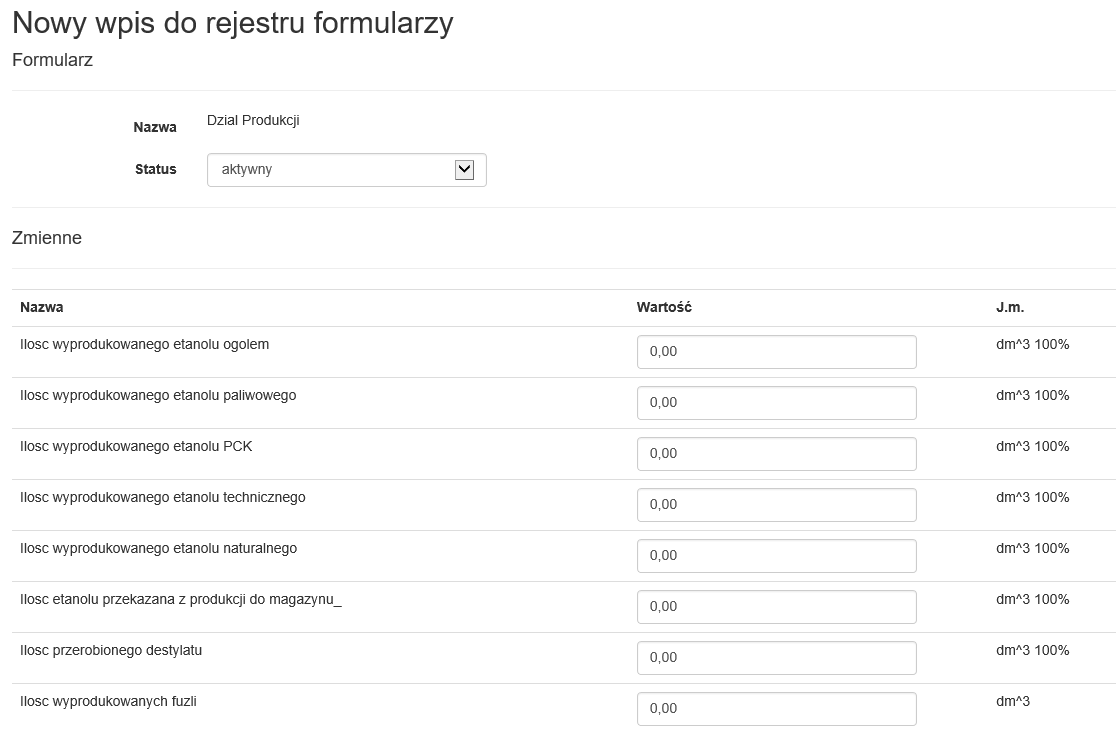1116x731 pixels.
Task: Select the przerobionego destylatu value input
Action: (776, 658)
